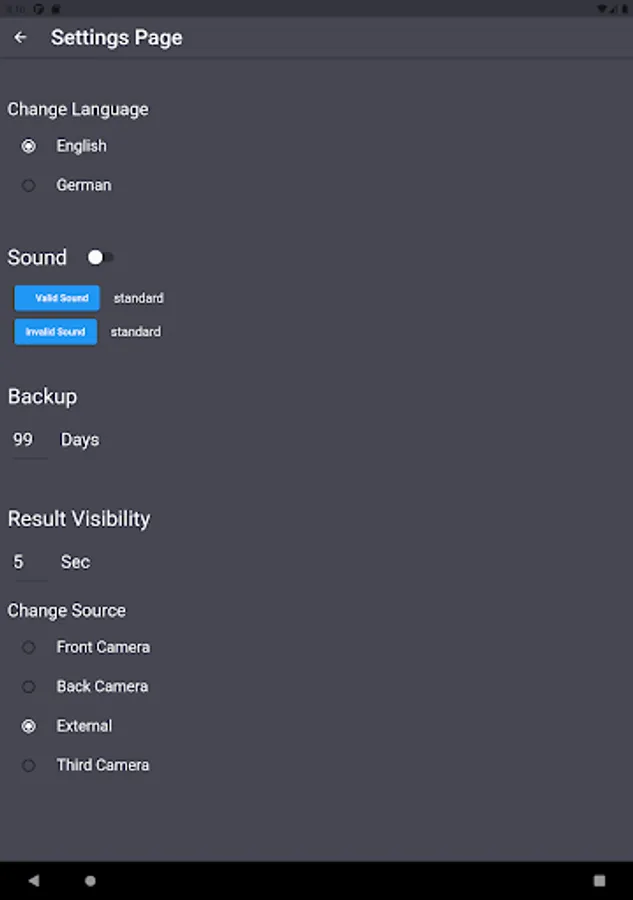The image size is (633, 900).
Task: Open recent apps with square button
Action: (599, 880)
